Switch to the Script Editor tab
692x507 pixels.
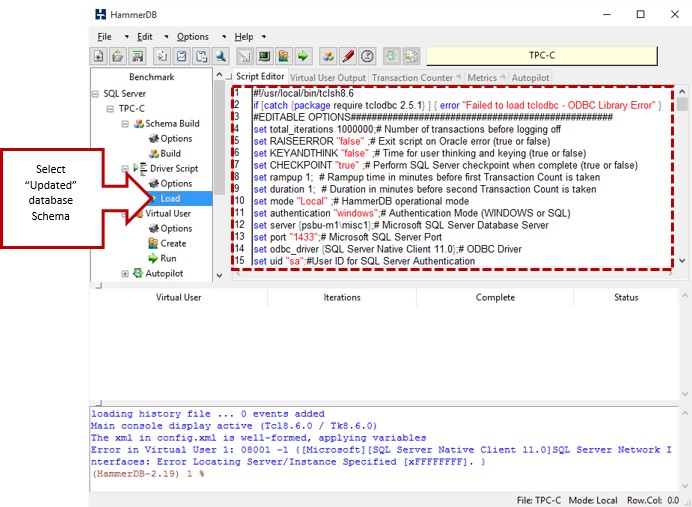pyautogui.click(x=260, y=76)
